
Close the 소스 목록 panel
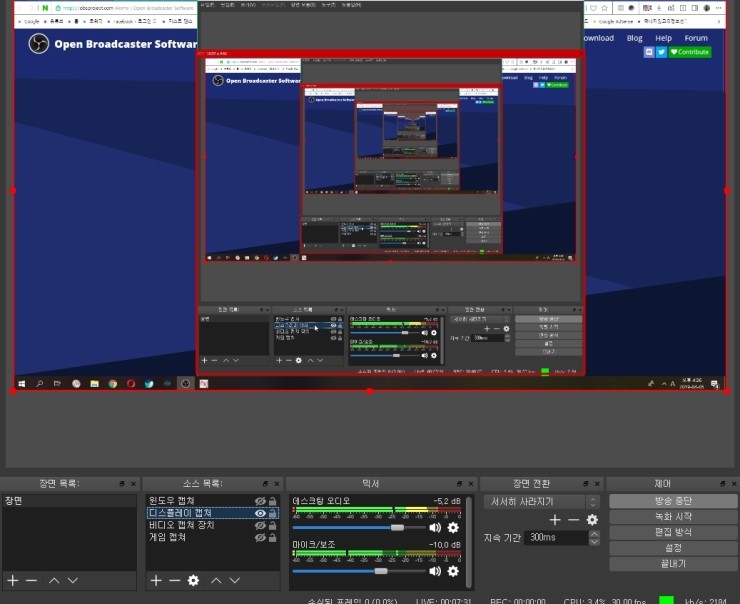pos(277,484)
